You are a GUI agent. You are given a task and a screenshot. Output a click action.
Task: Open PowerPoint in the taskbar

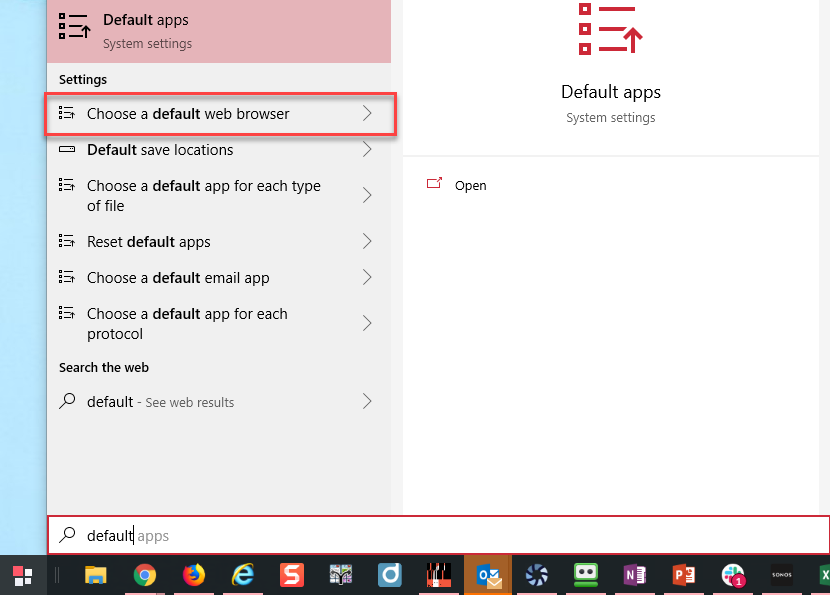683,575
